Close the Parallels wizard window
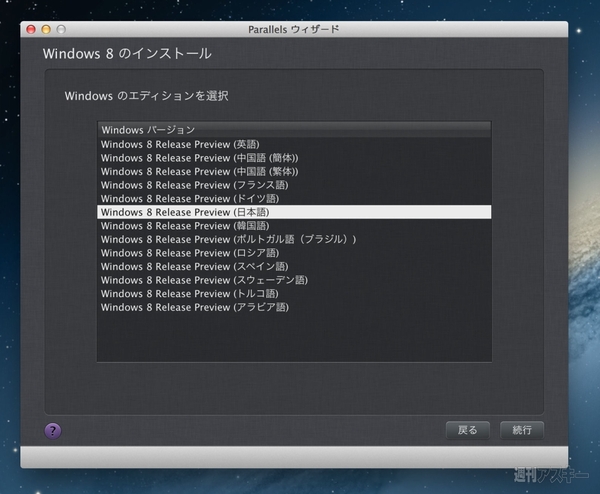This screenshot has width=600, height=494. click(x=31, y=29)
